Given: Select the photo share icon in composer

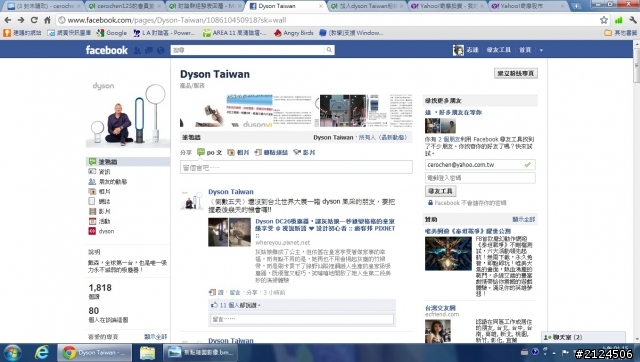Looking at the screenshot, I should (231, 153).
